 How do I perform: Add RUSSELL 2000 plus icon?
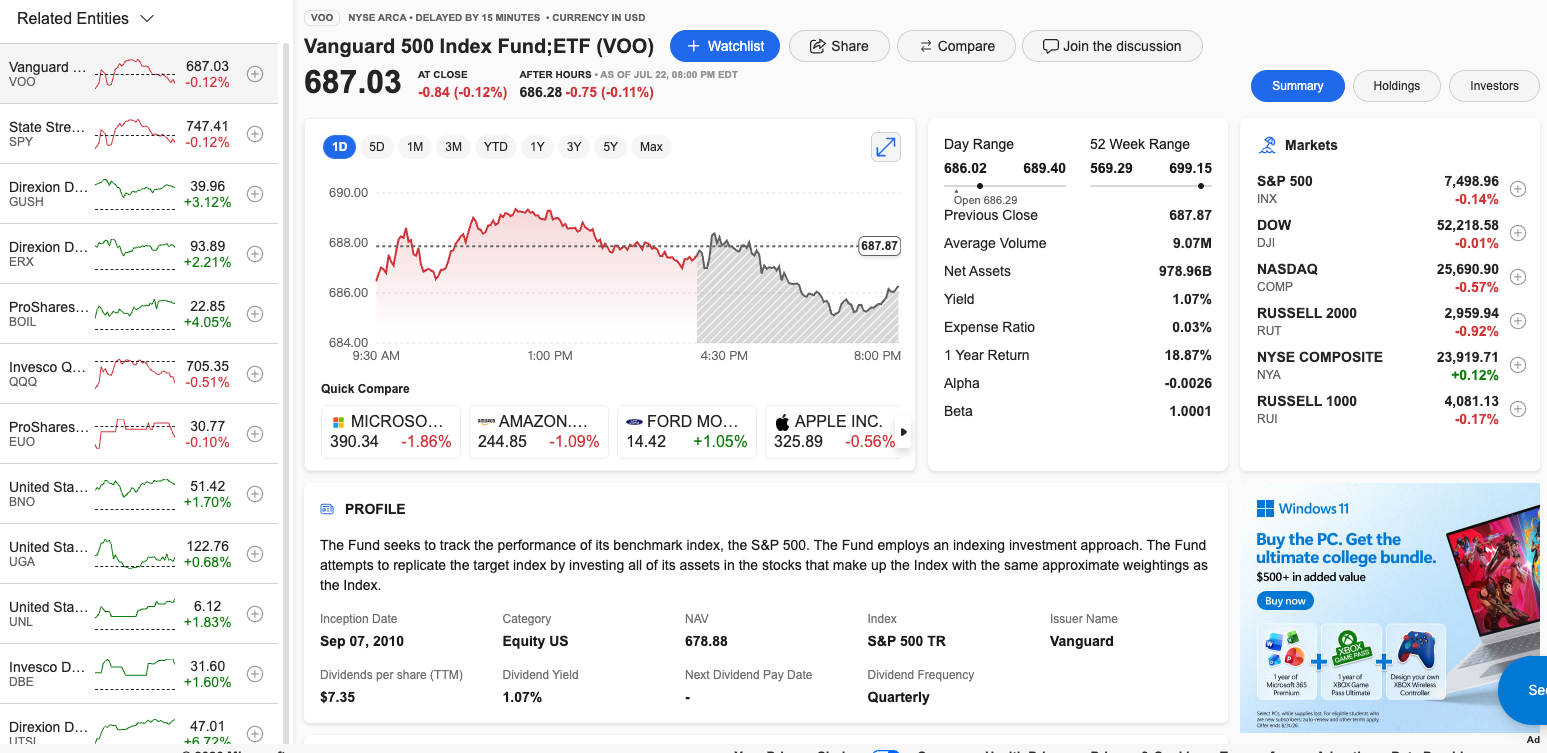[1518, 321]
